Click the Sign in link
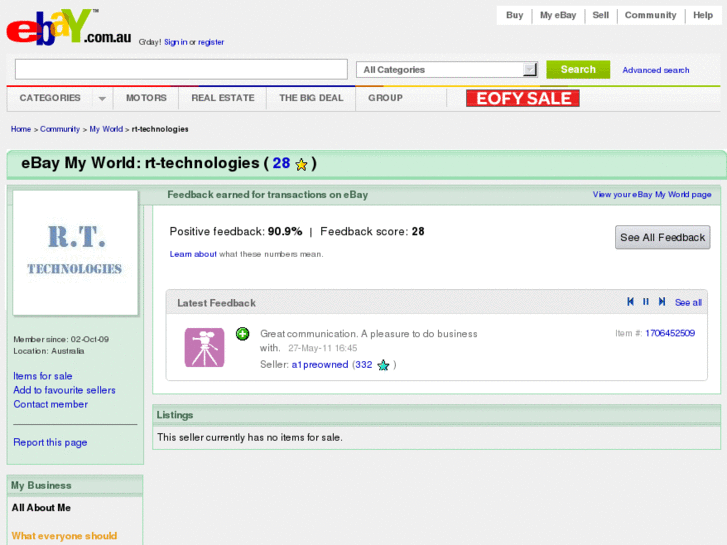Screen dimensions: 727x545 pos(176,42)
